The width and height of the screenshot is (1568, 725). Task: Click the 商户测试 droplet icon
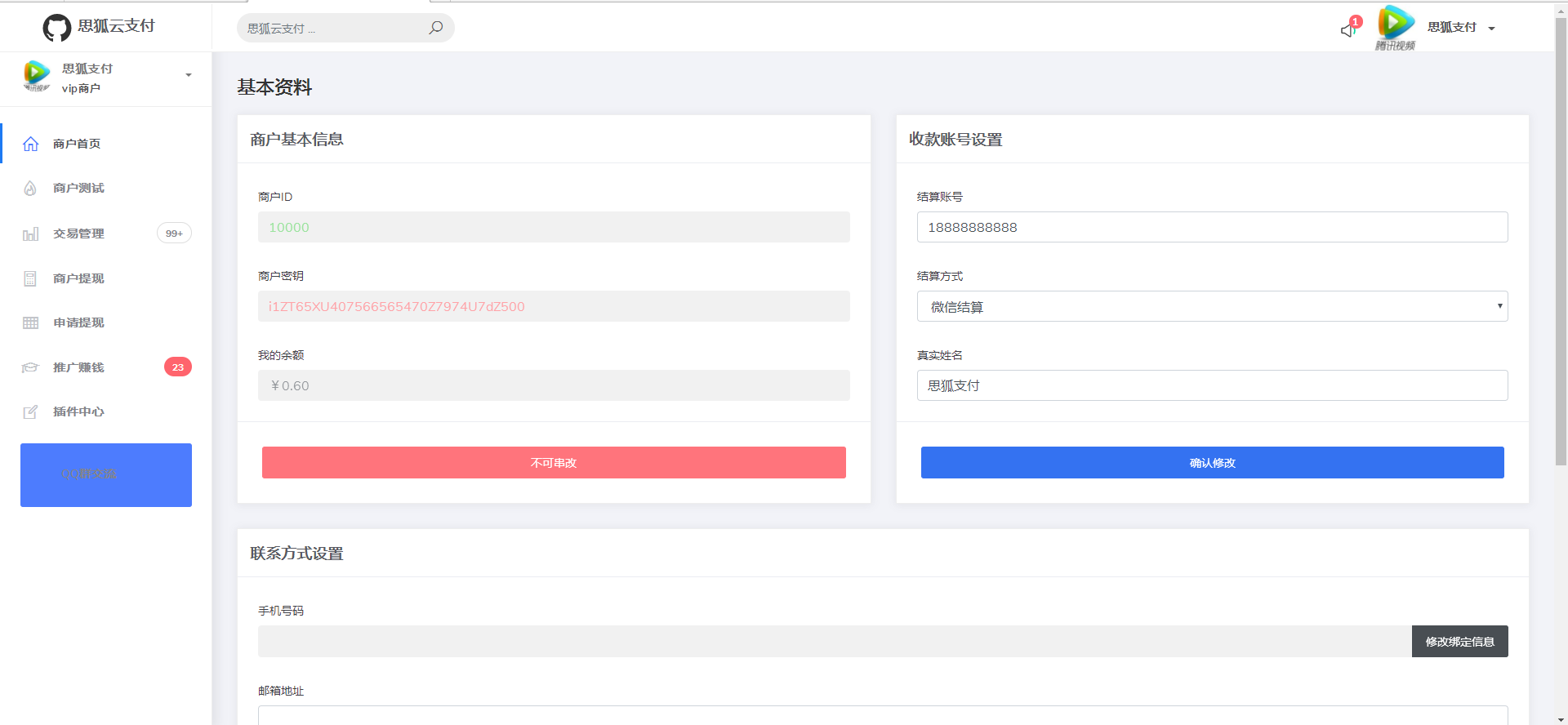coord(30,189)
